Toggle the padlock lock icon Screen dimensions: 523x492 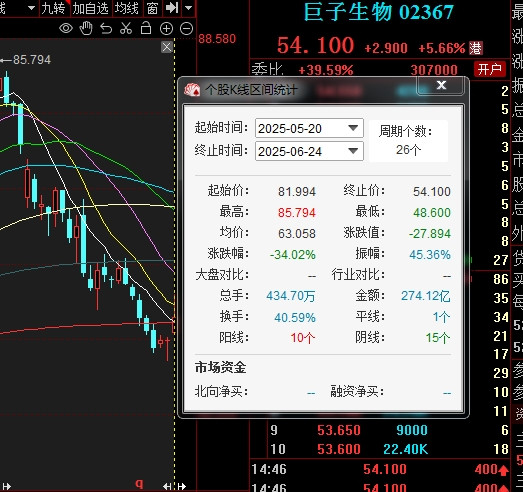tap(146, 28)
